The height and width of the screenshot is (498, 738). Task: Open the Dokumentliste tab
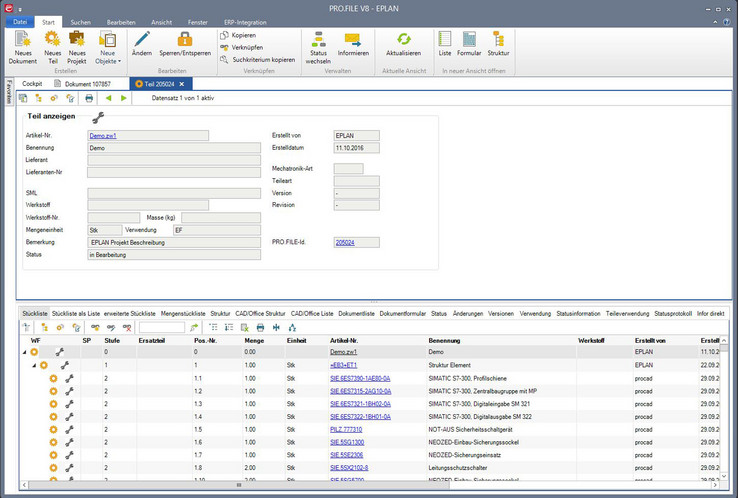tap(356, 313)
